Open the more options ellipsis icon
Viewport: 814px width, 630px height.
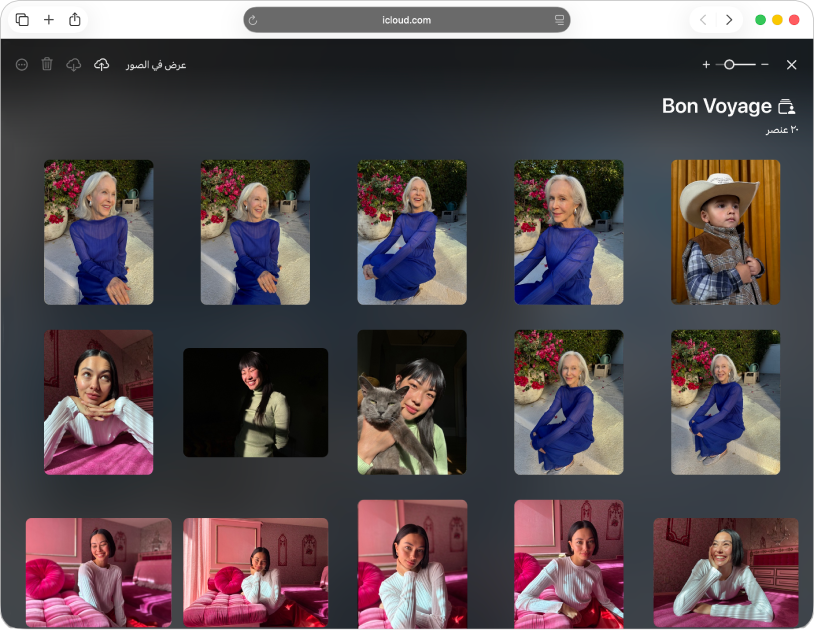[x=21, y=65]
